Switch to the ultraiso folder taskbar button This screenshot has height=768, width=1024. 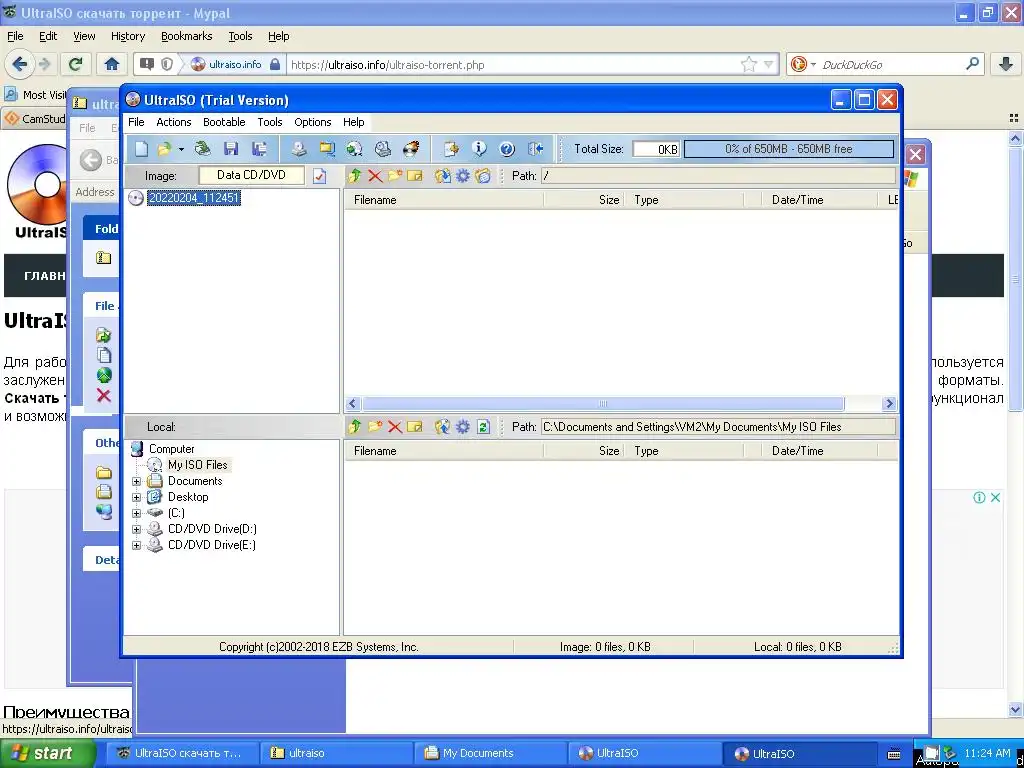[338, 753]
